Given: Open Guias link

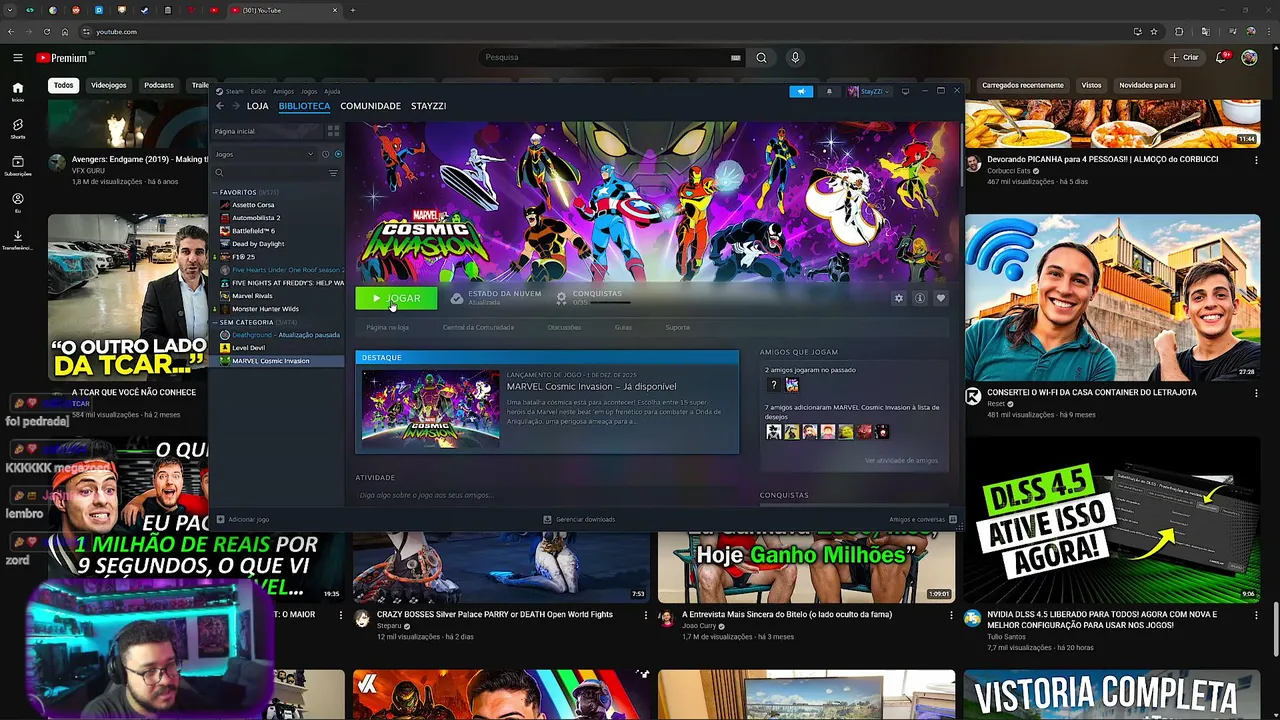Looking at the screenshot, I should pyautogui.click(x=623, y=327).
